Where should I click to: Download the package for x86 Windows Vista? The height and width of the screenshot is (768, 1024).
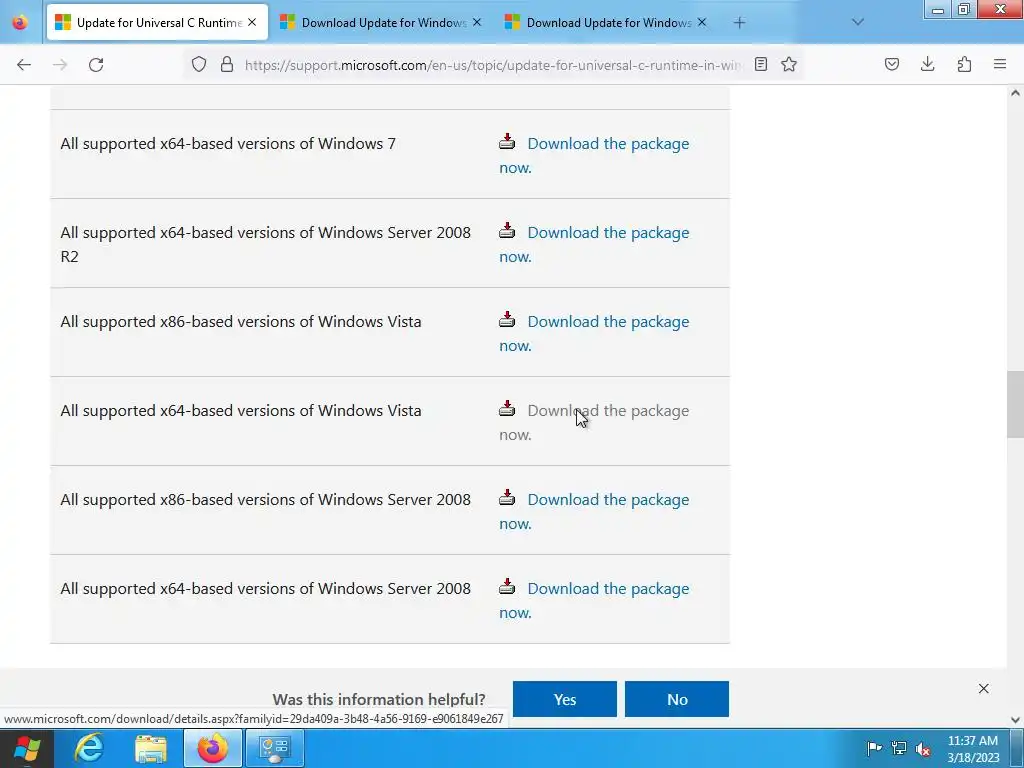pos(608,321)
